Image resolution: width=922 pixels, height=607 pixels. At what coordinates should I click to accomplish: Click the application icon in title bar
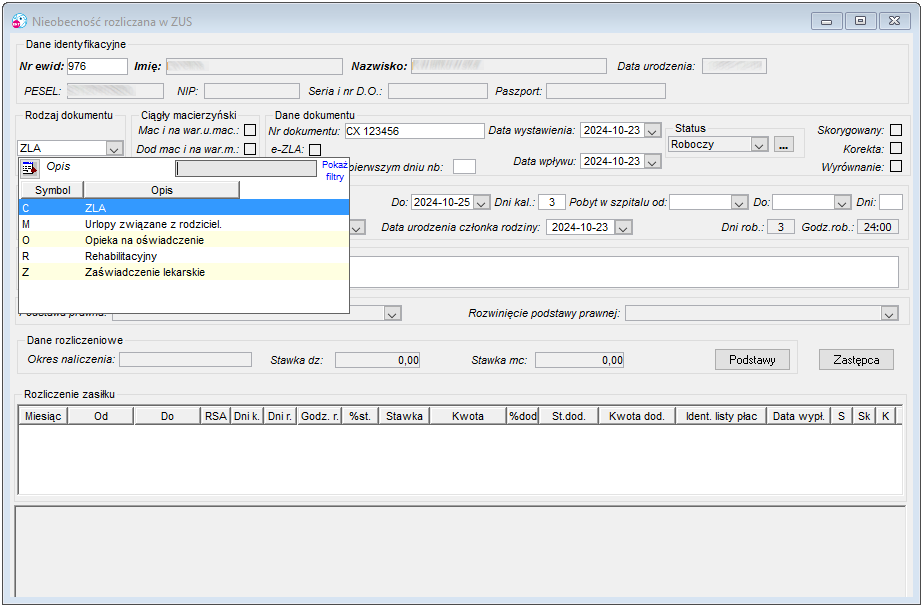pyautogui.click(x=19, y=21)
